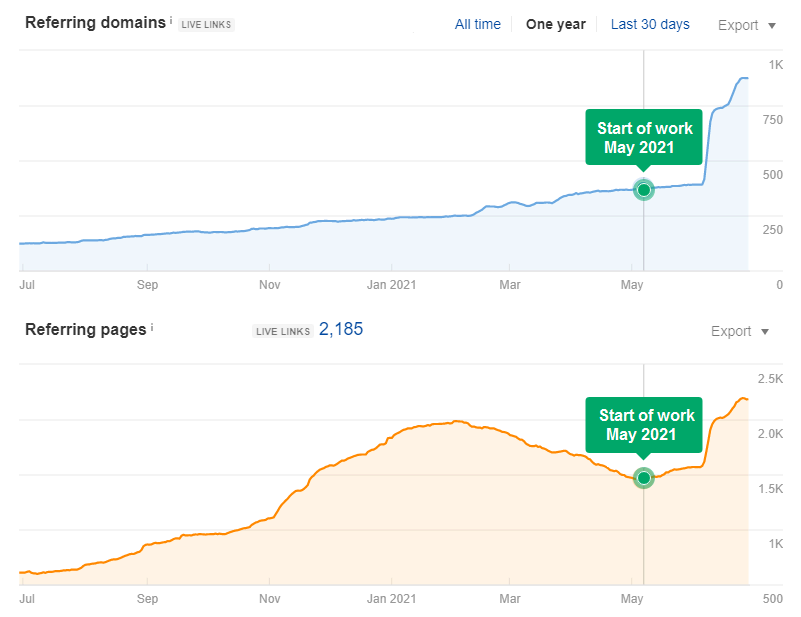Click the Referring pages heading

coord(86,329)
